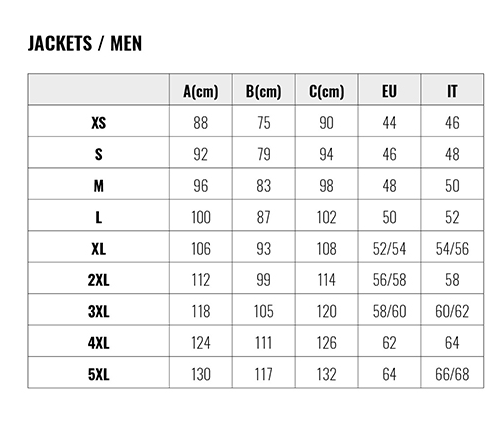Click the IT column header
The image size is (504, 421).
(452, 91)
